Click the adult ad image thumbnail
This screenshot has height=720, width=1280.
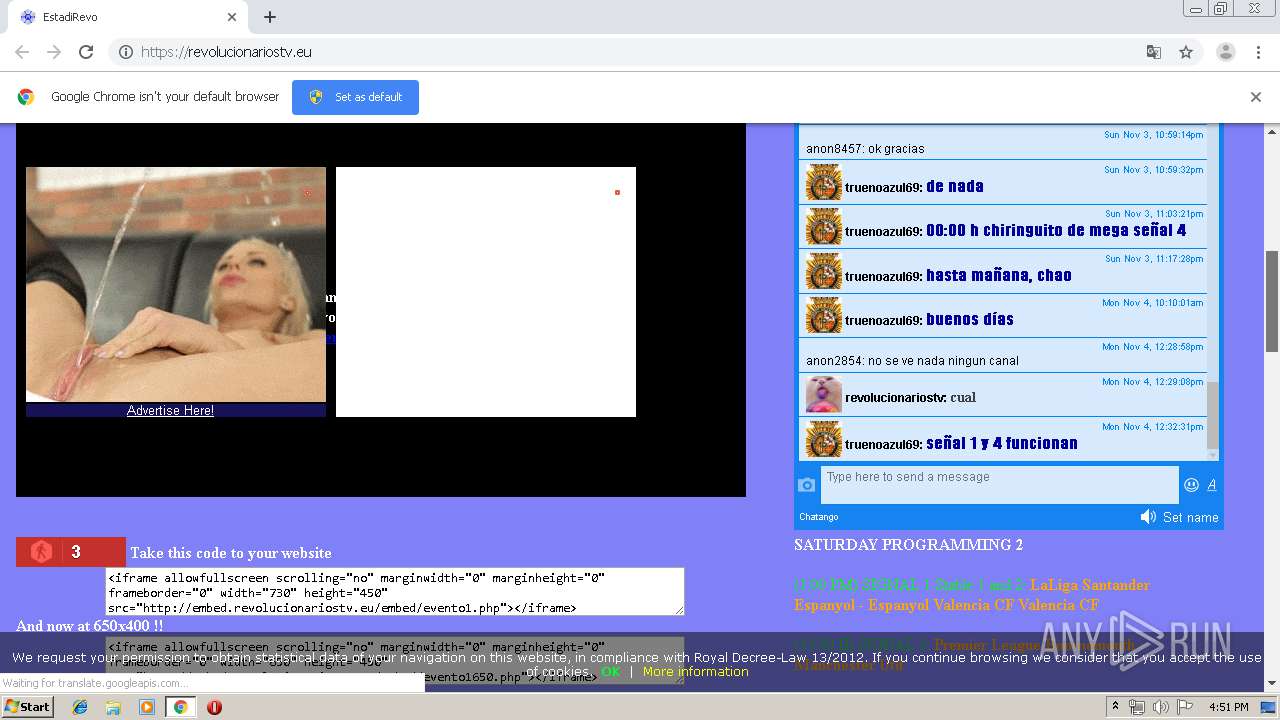coord(176,284)
